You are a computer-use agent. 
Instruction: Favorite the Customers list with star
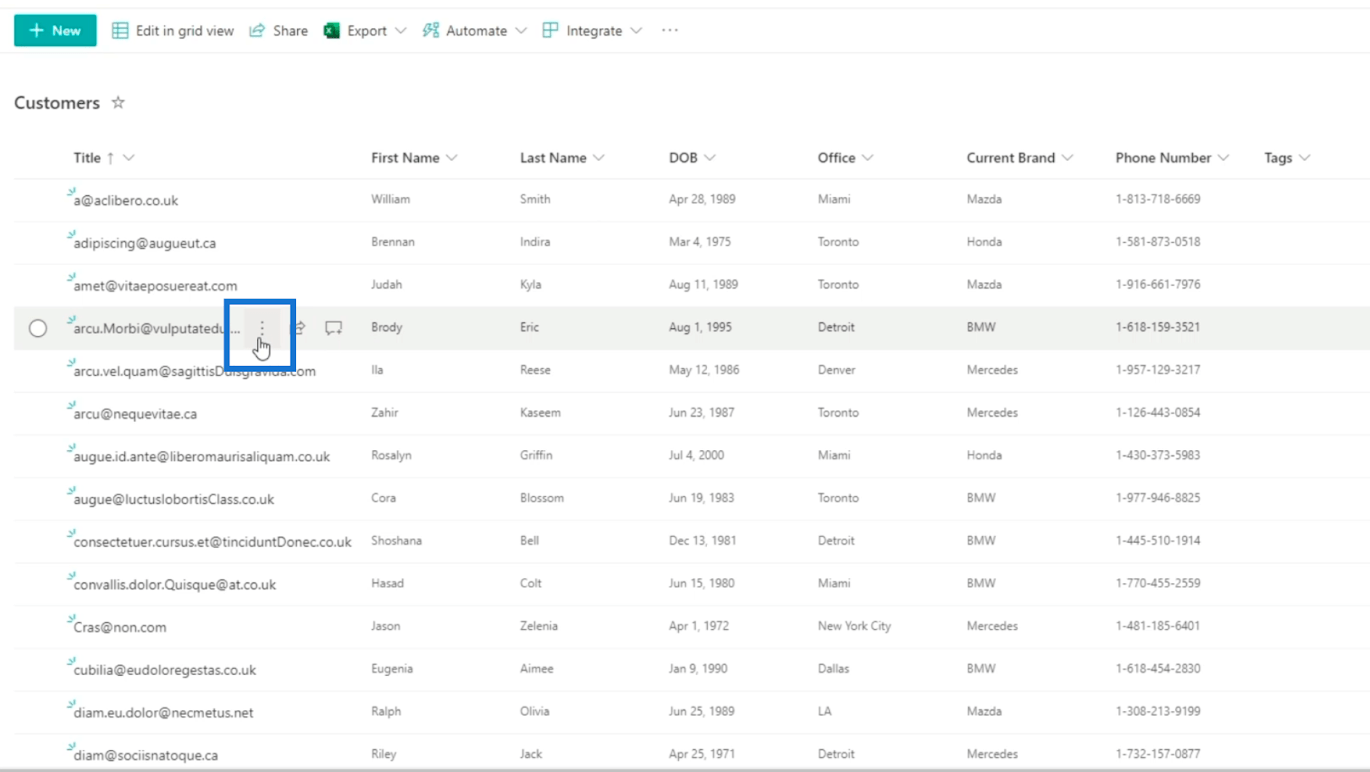click(x=118, y=102)
